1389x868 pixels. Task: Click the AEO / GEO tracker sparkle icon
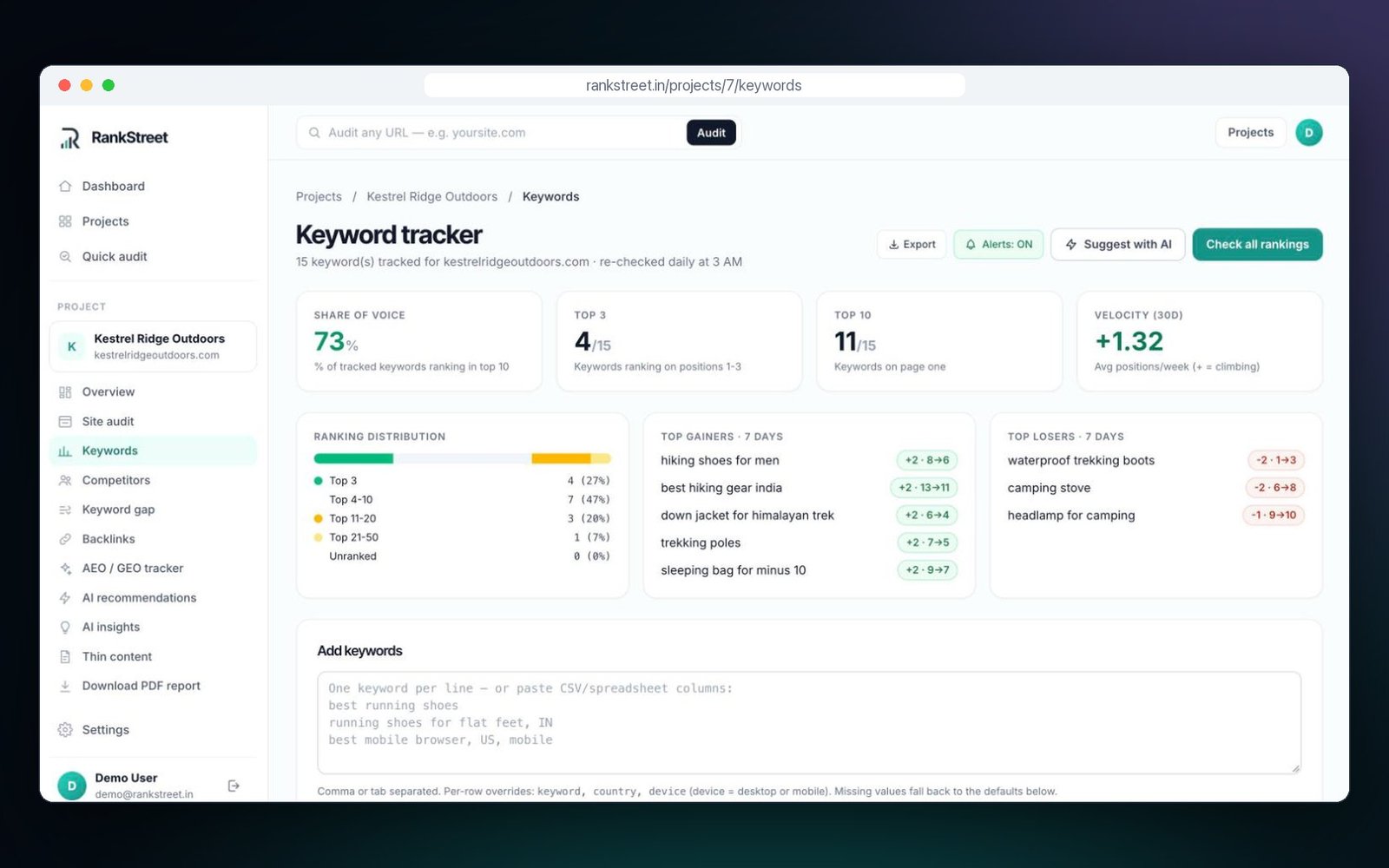[x=65, y=569]
